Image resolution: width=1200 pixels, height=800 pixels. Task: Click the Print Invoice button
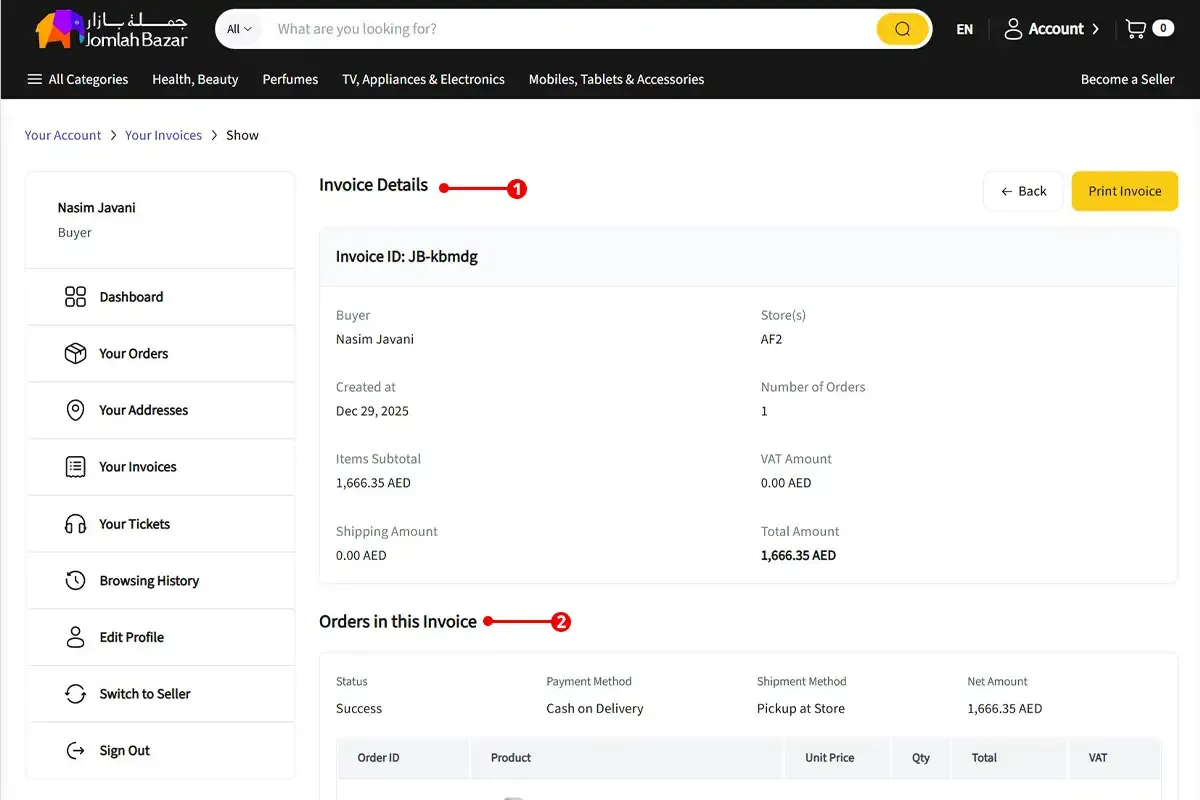pos(1124,191)
